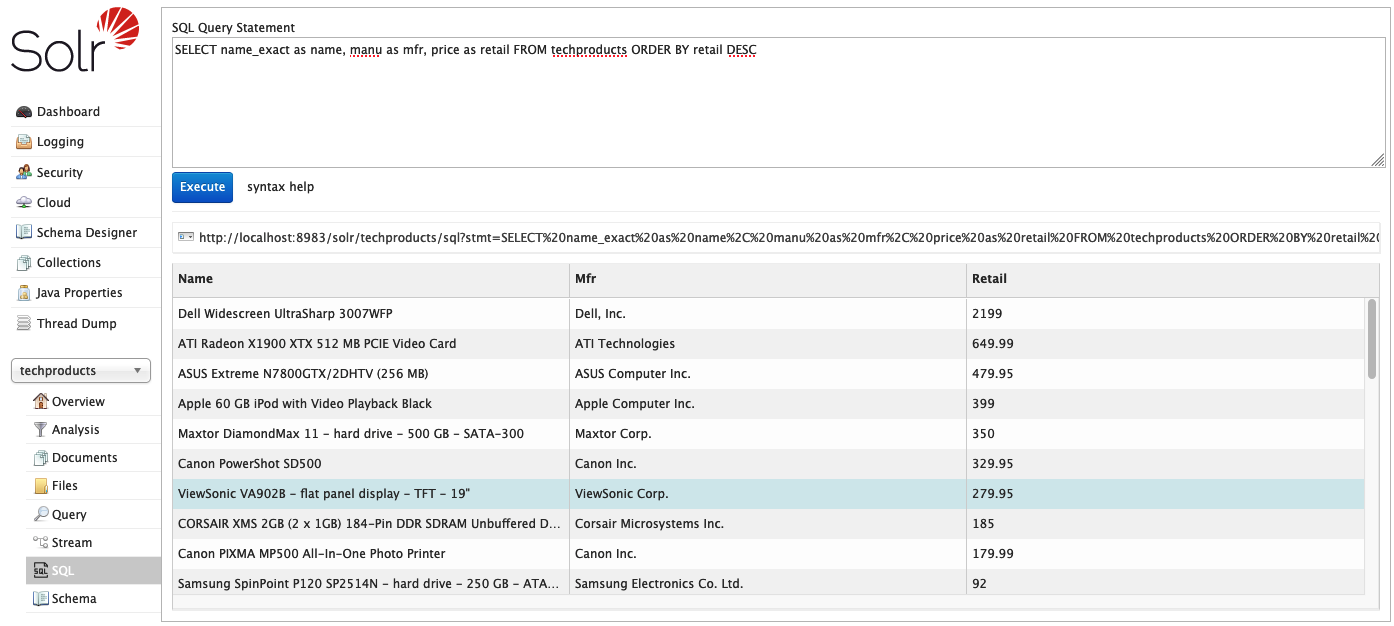
Task: Click the results table vertical scrollbar
Action: point(1372,340)
